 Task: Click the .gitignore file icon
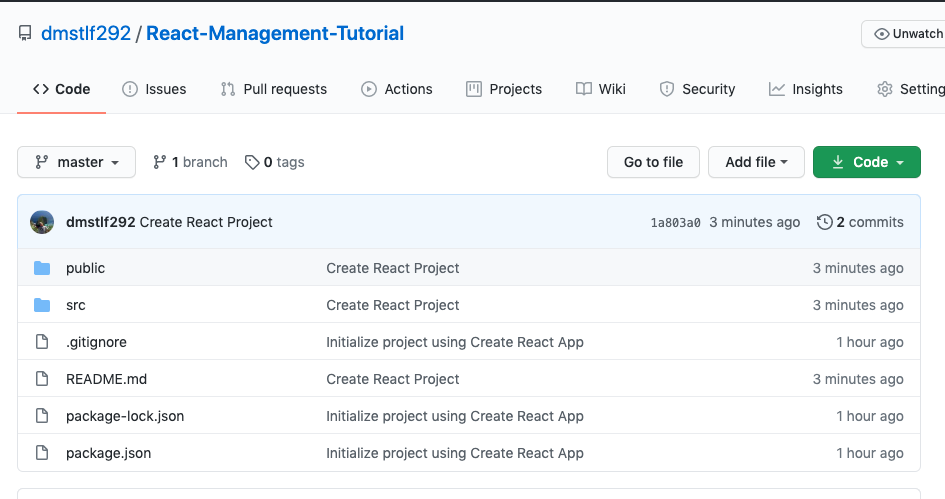[x=42, y=342]
